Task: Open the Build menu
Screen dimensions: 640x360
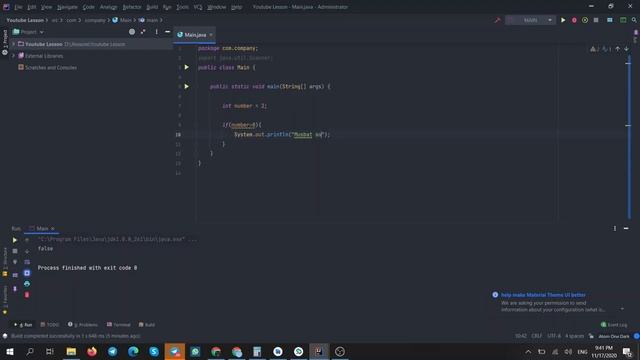Action: tap(152, 7)
